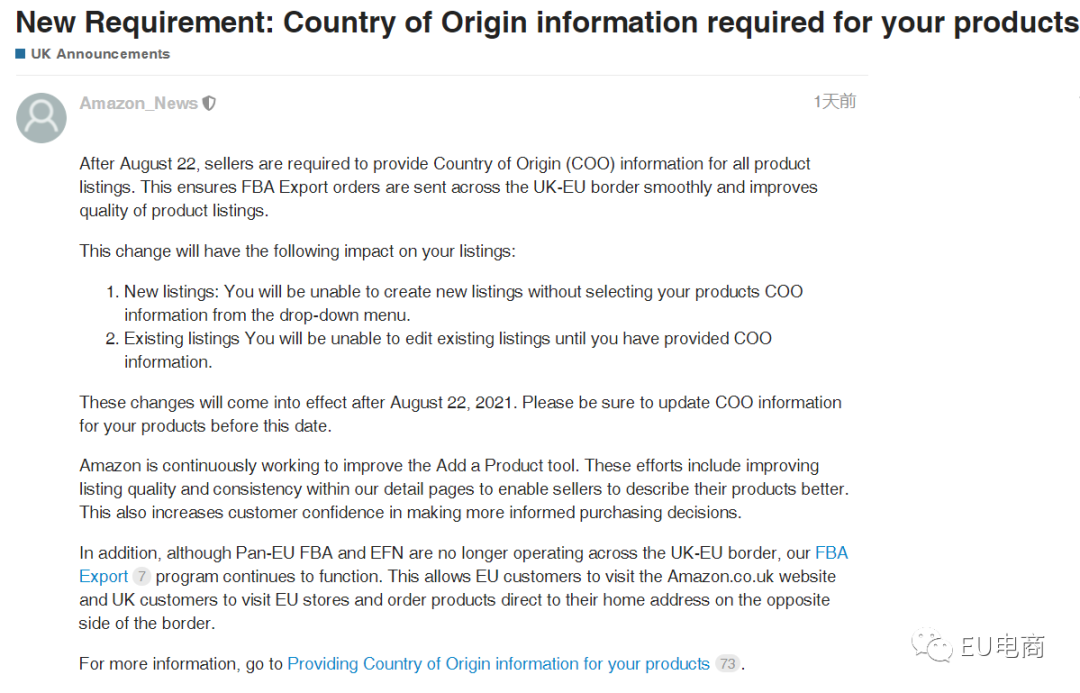Click the Amazon_News user avatar
The image size is (1080, 693).
point(41,118)
